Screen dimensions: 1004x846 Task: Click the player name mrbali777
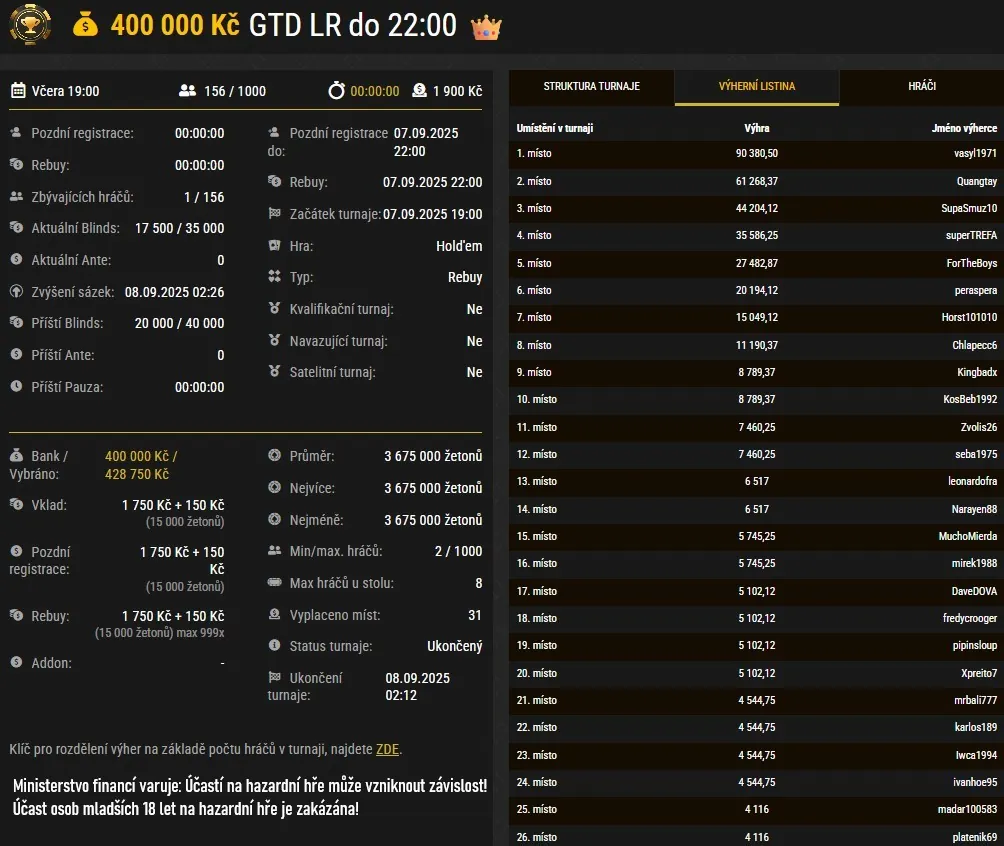[976, 700]
